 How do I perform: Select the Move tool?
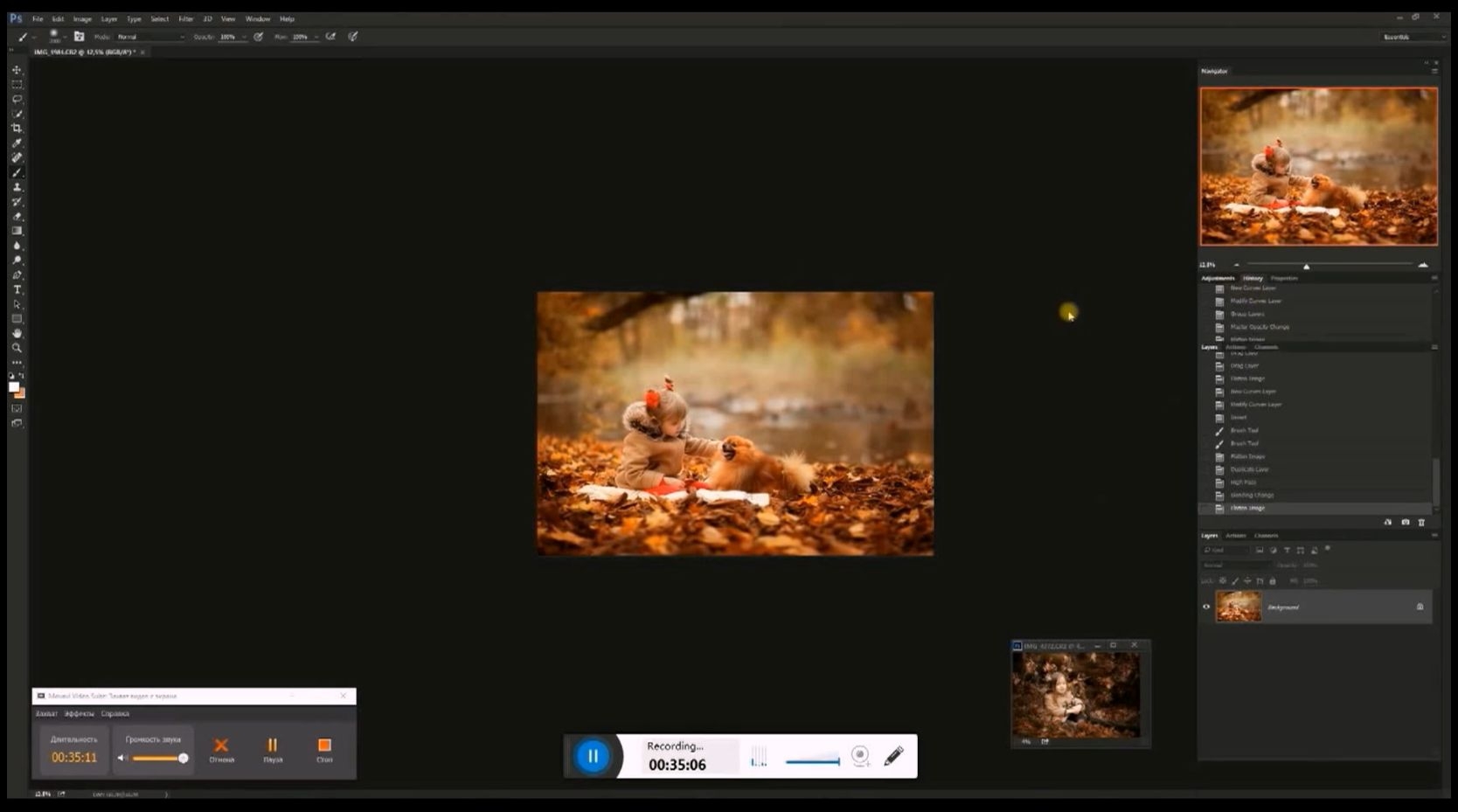pyautogui.click(x=17, y=70)
